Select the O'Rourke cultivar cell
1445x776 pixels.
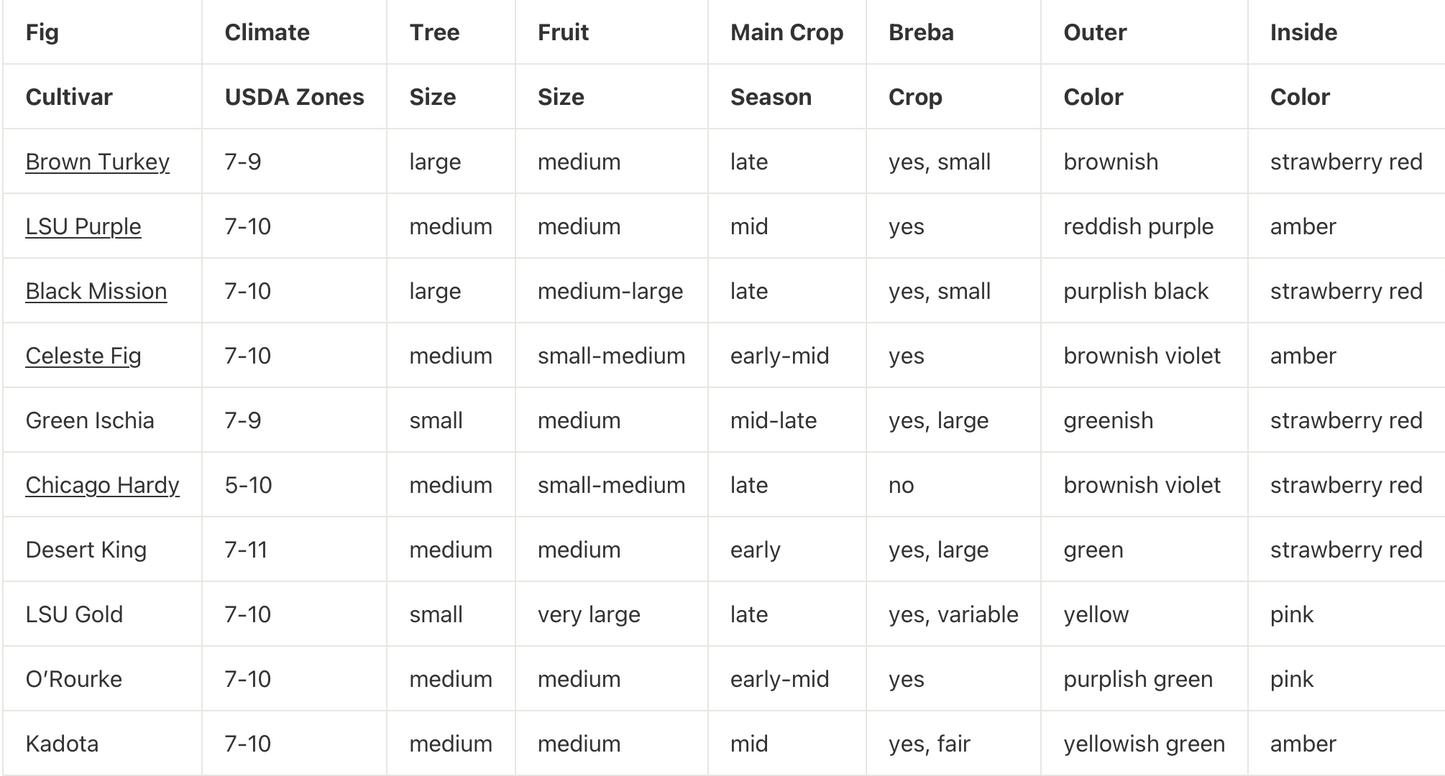pos(74,679)
